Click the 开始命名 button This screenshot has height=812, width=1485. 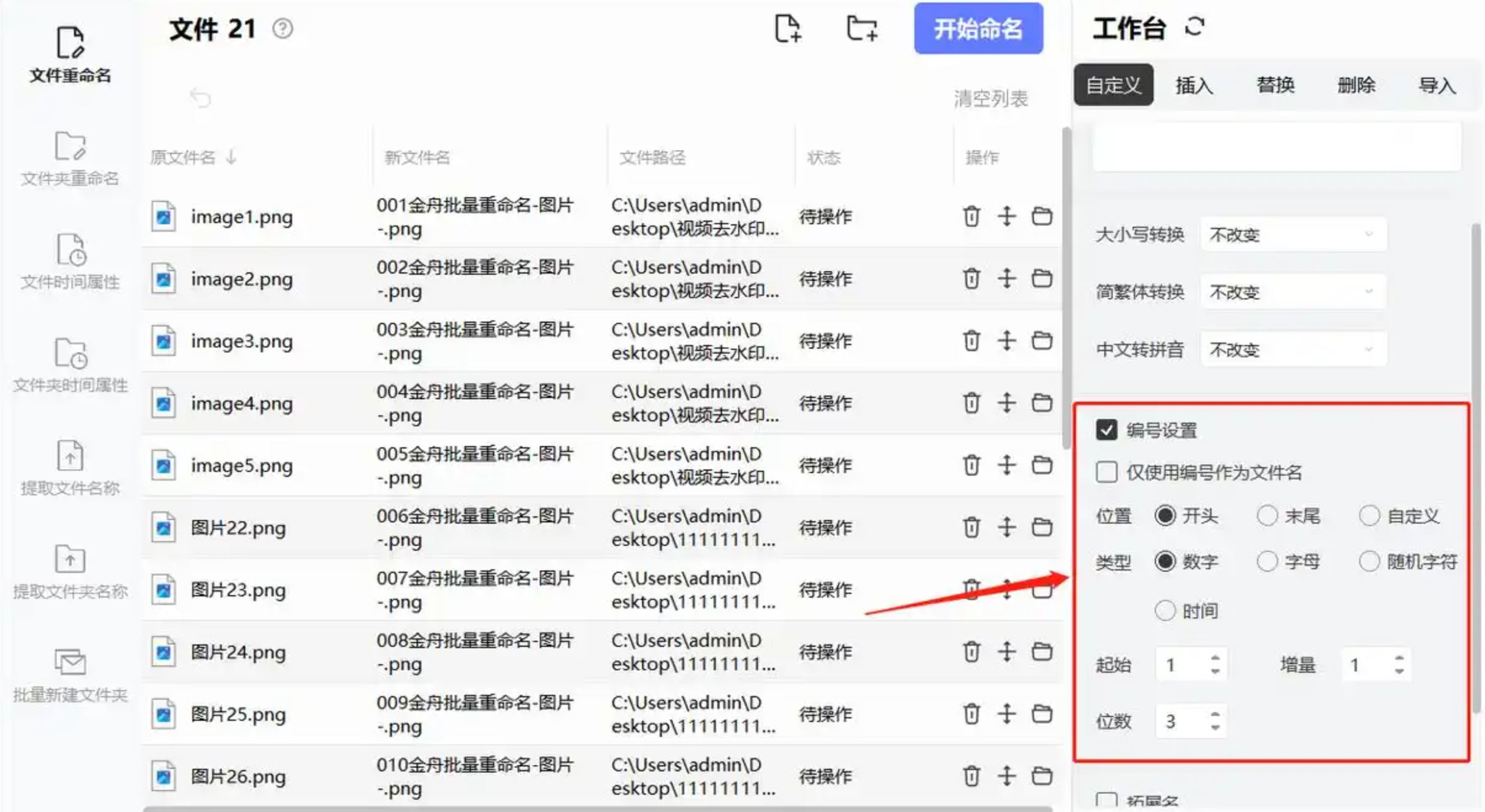[x=978, y=29]
